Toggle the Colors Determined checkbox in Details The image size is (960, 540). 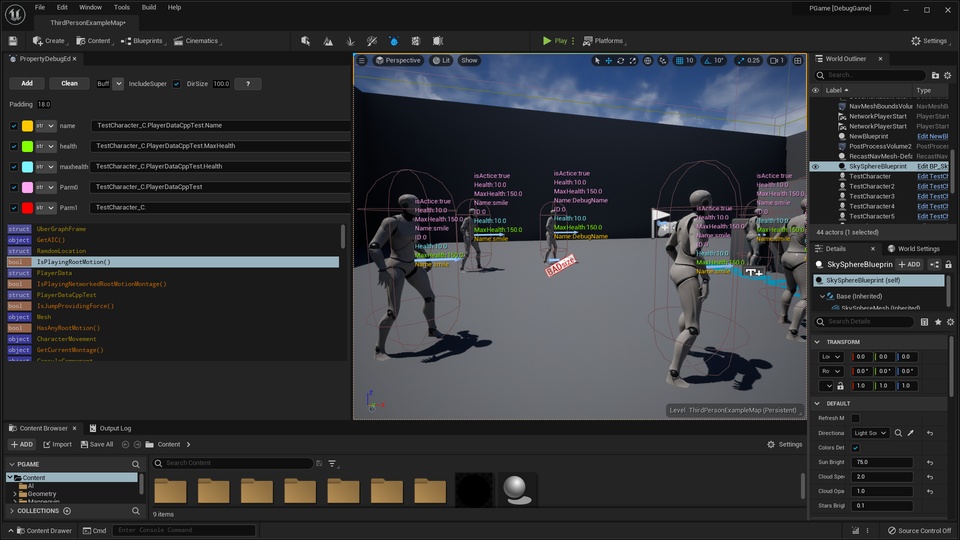click(x=855, y=448)
